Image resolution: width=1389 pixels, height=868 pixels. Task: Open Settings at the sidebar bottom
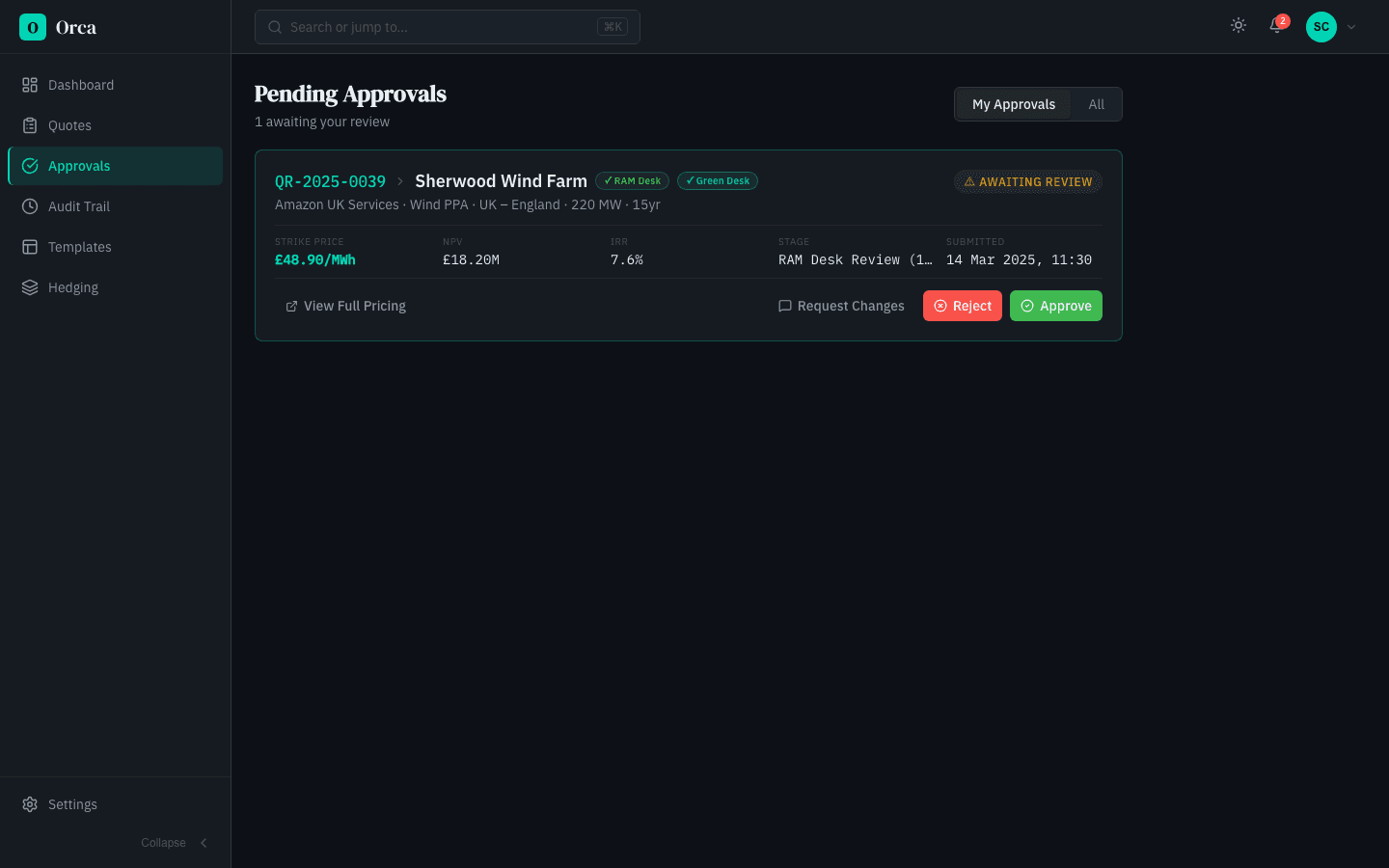115,804
